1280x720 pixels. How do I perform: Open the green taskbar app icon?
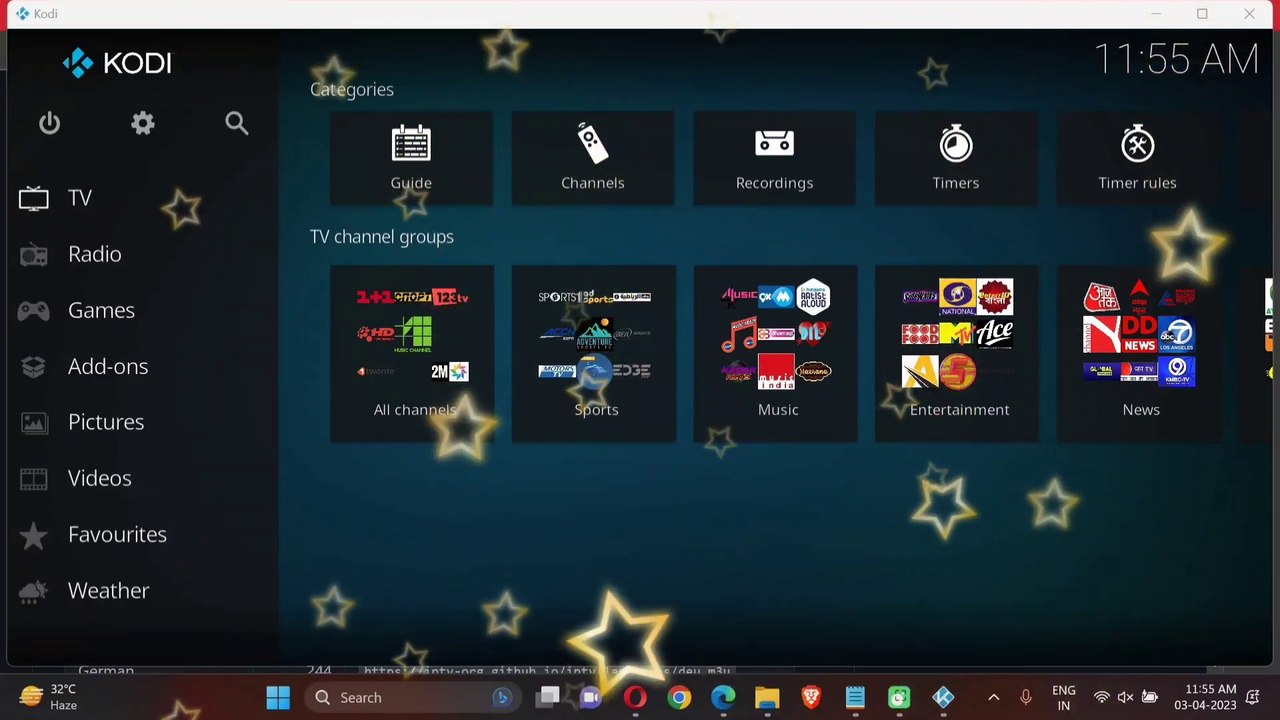tap(899, 697)
